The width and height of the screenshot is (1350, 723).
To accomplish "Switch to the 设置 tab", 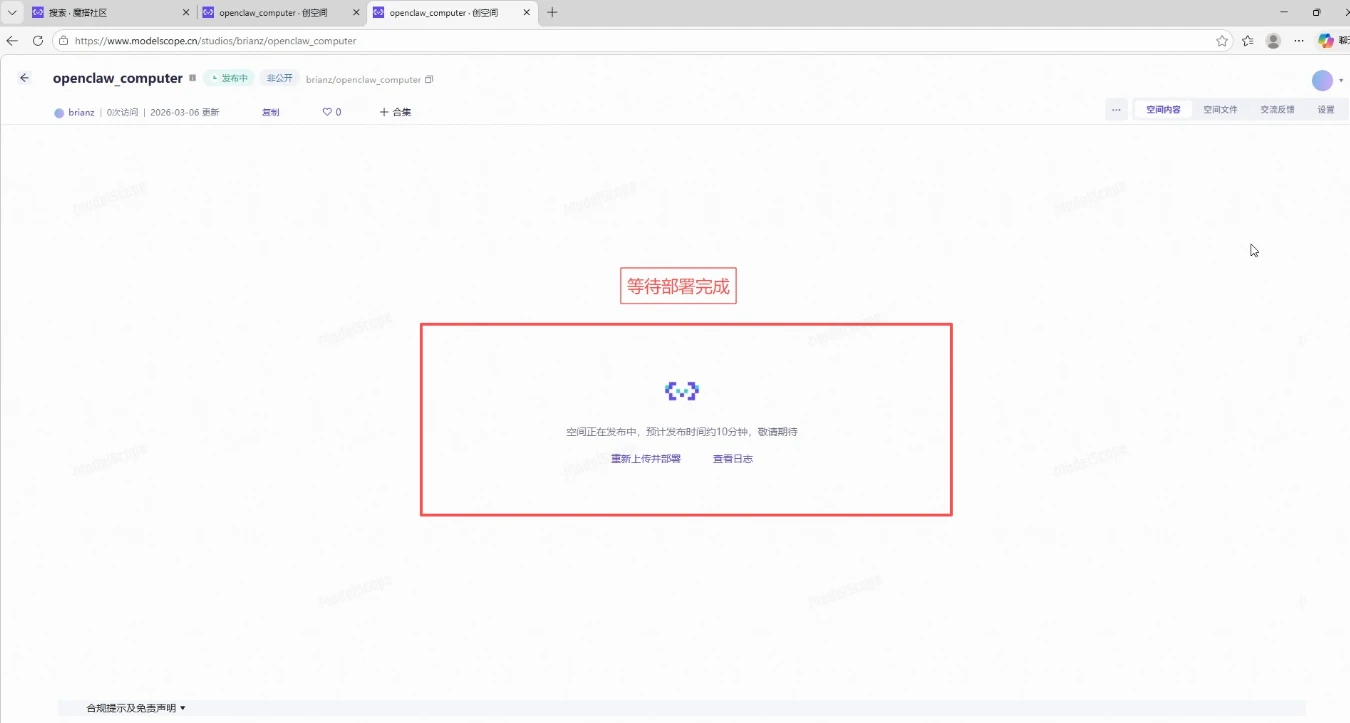I will click(1325, 109).
